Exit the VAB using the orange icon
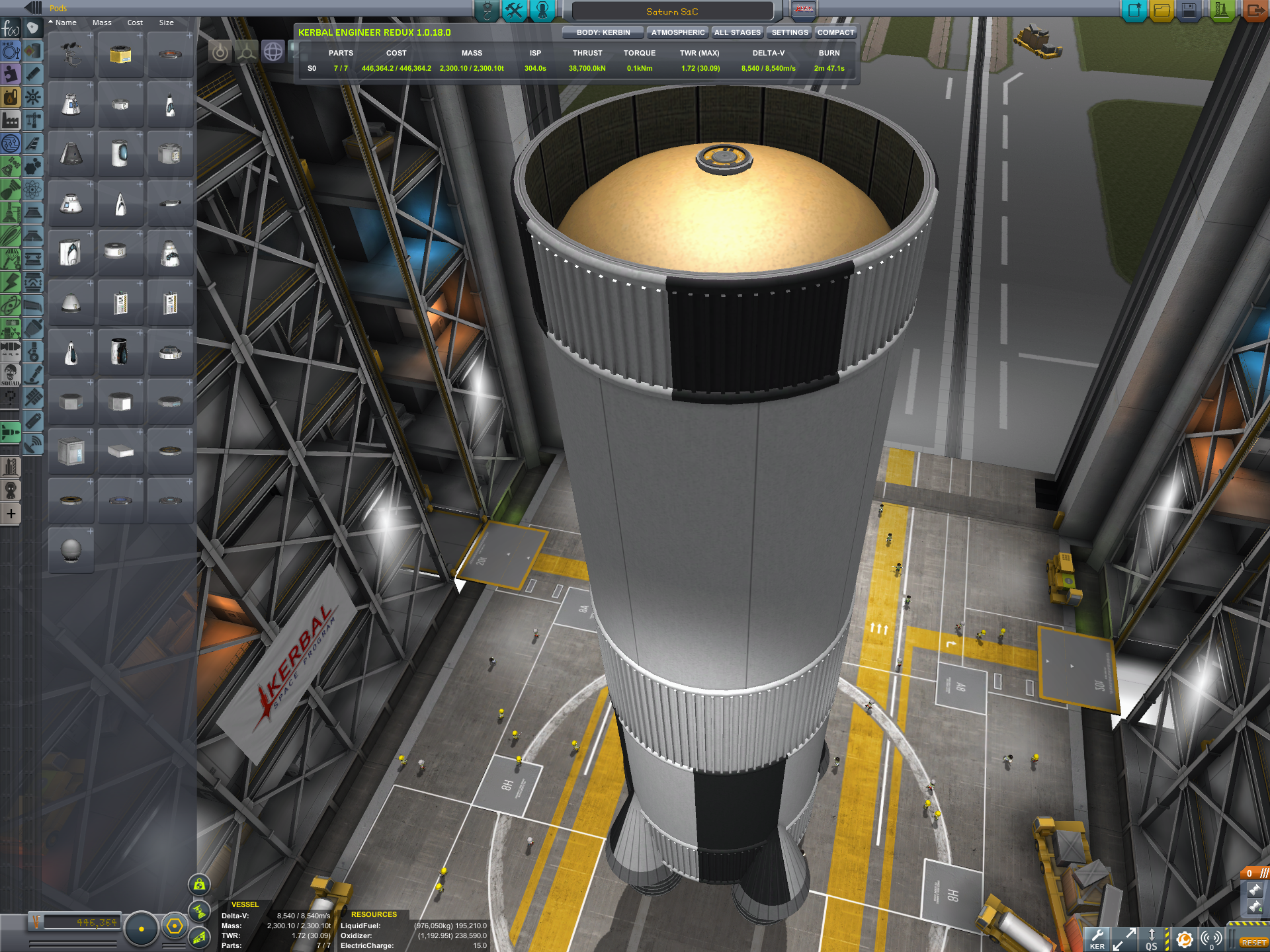The width and height of the screenshot is (1270, 952). point(1255,11)
